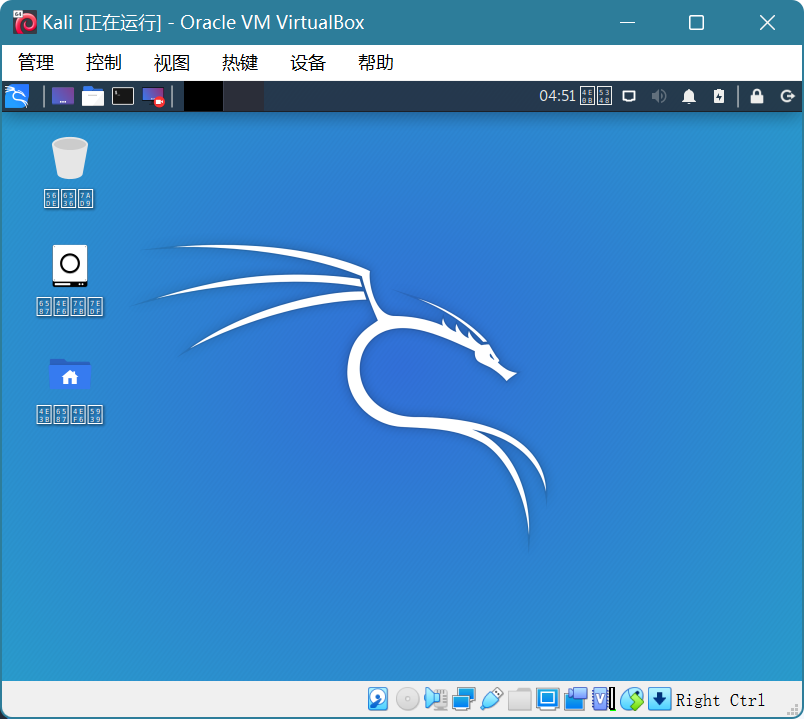Open the notifications bell icon
This screenshot has height=719, width=804.
pyautogui.click(x=689, y=96)
